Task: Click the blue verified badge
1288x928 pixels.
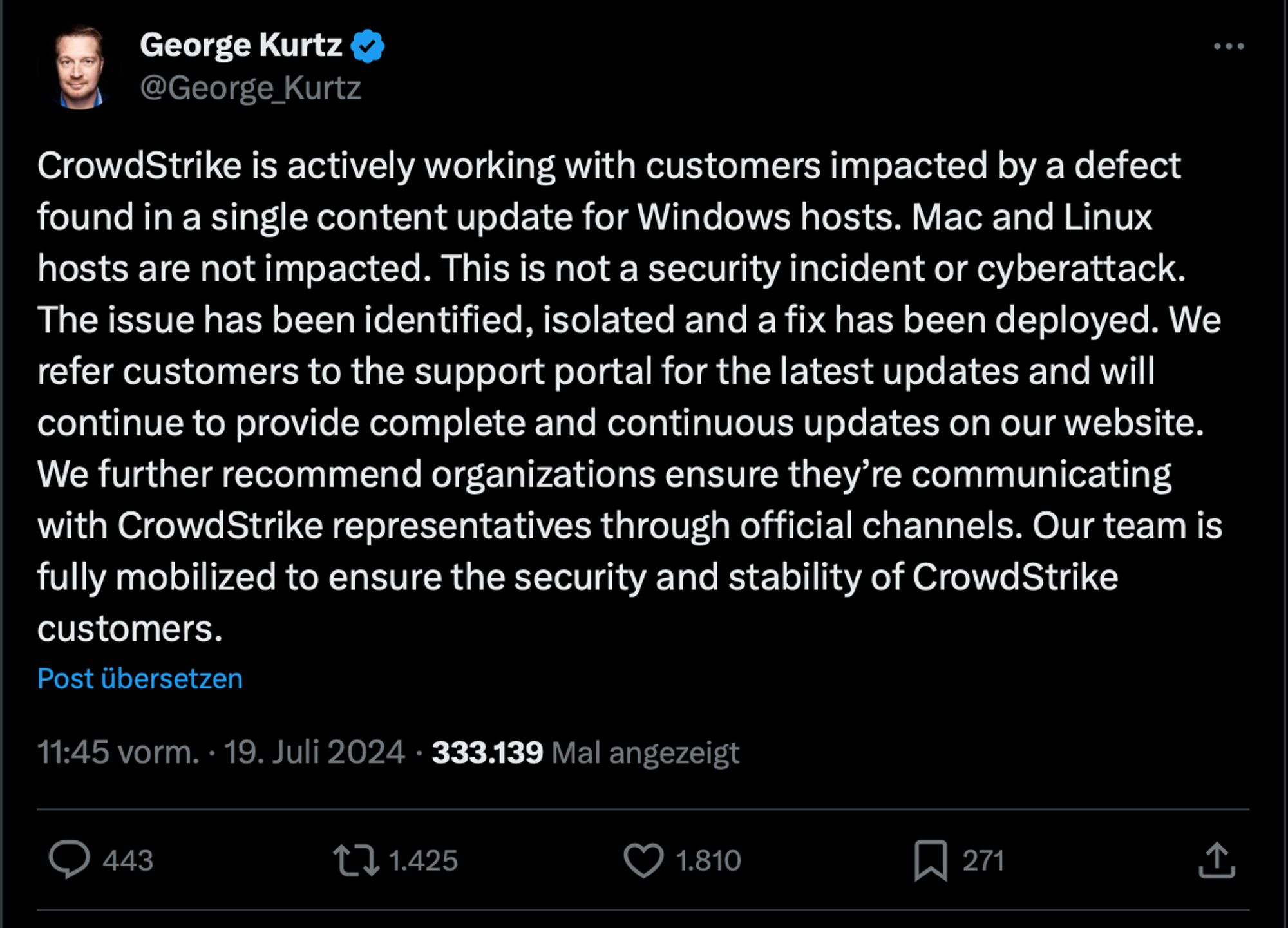Action: 368,46
